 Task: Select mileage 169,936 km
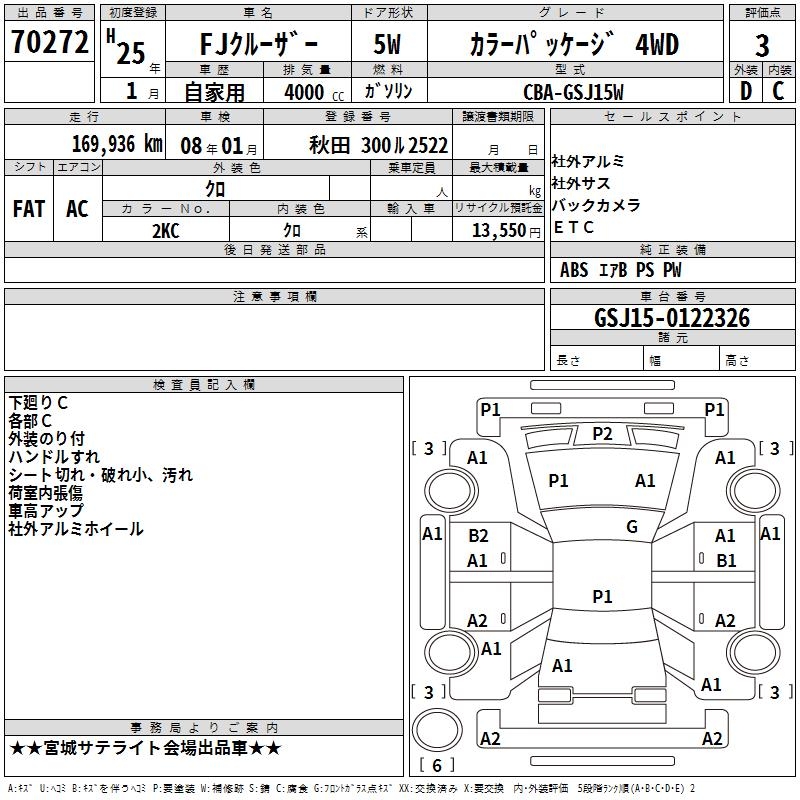coord(117,144)
